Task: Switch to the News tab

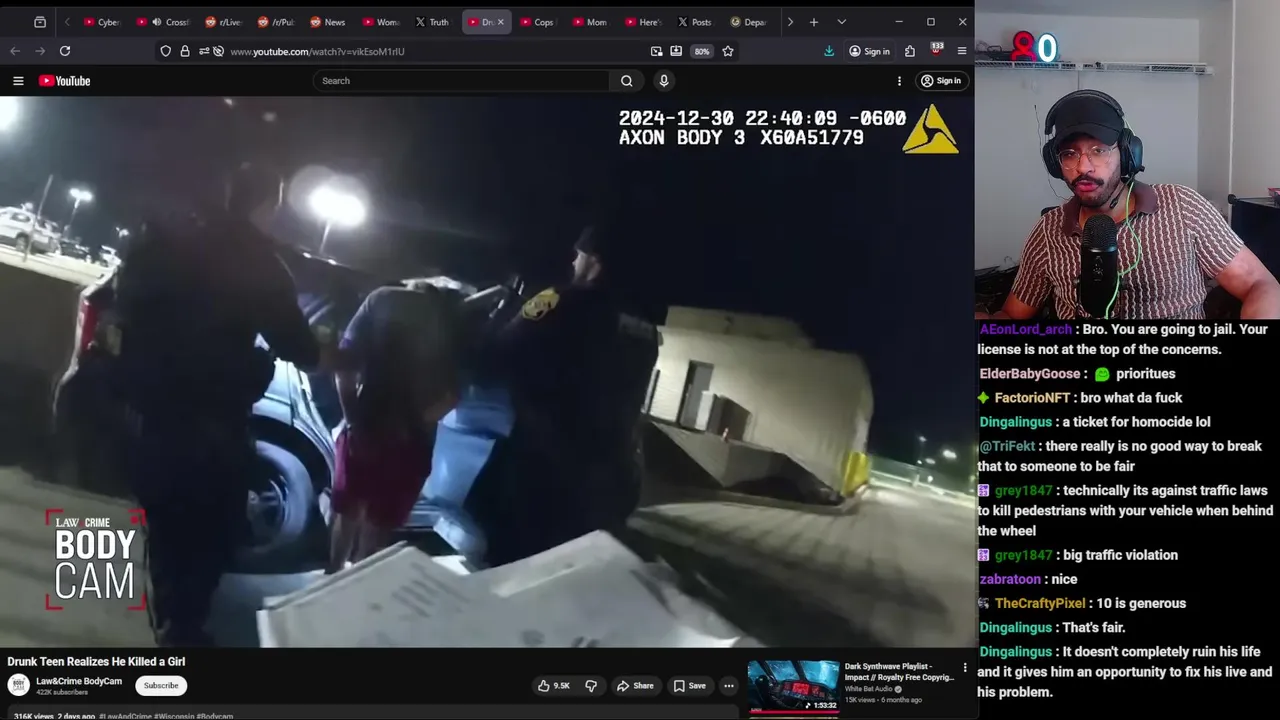Action: tap(328, 22)
